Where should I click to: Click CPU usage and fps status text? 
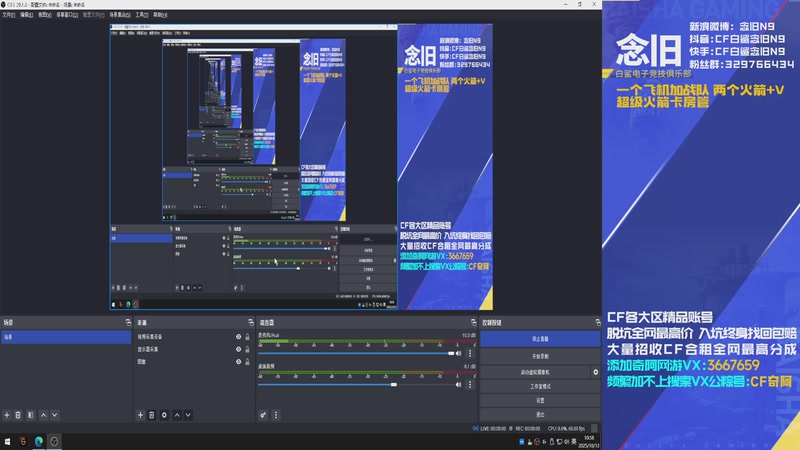point(566,429)
